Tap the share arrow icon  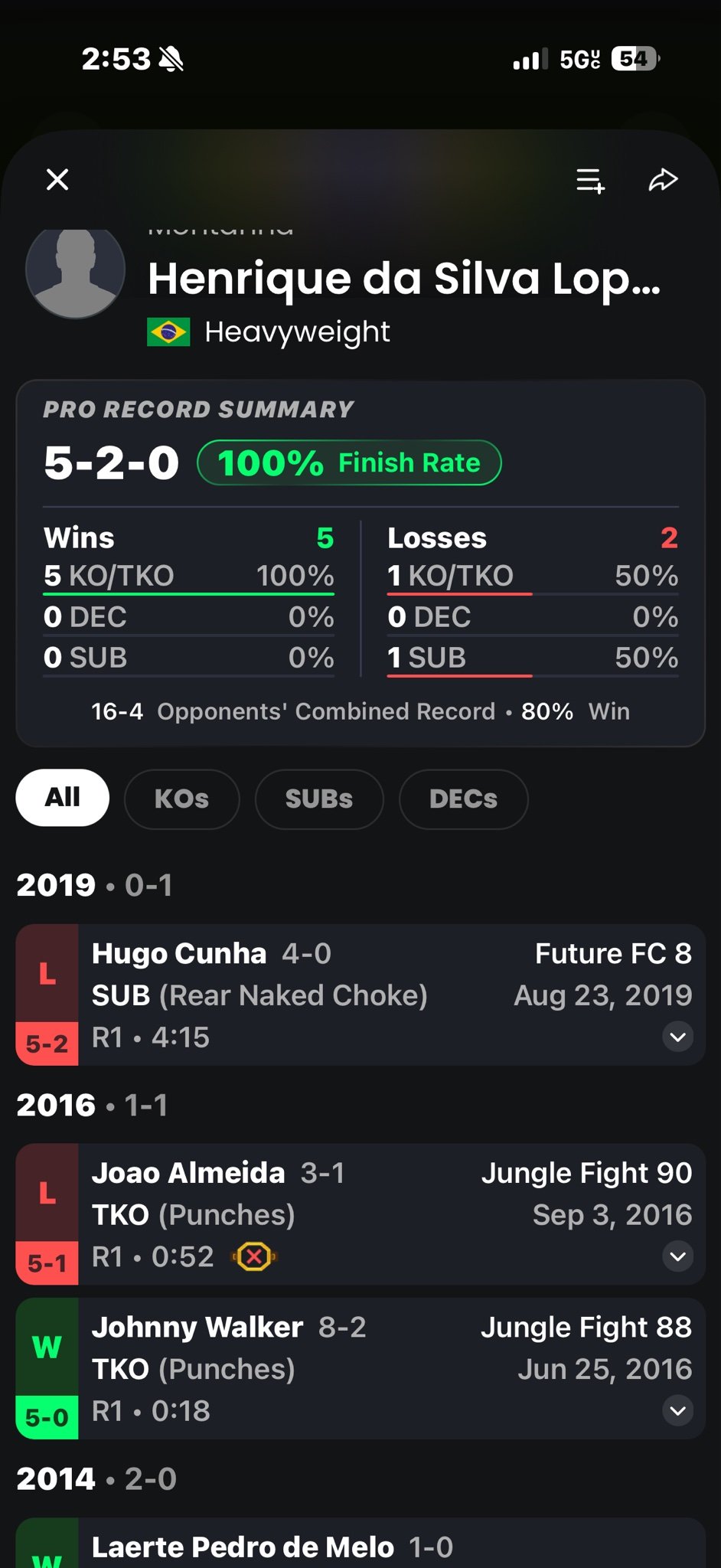tap(663, 180)
